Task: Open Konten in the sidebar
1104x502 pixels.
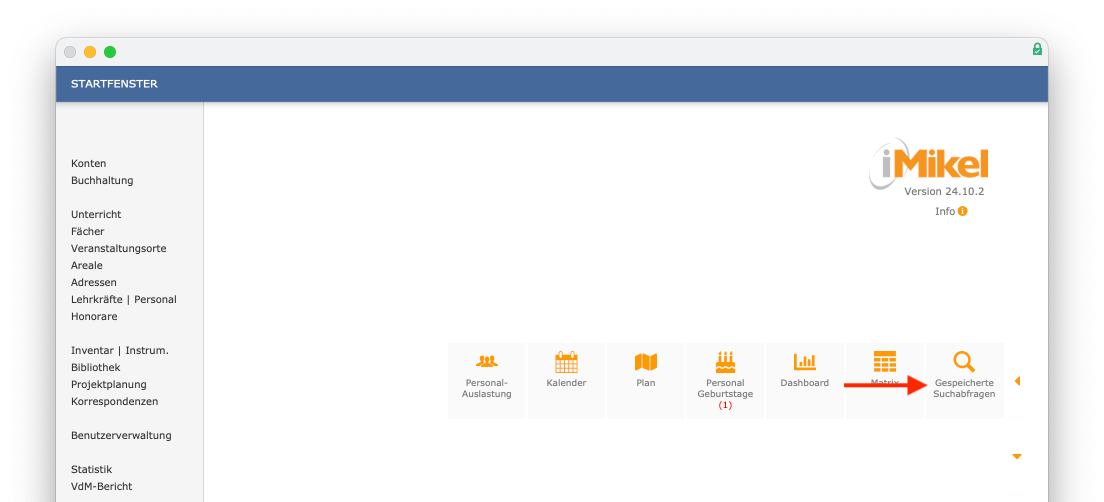Action: 89,163
